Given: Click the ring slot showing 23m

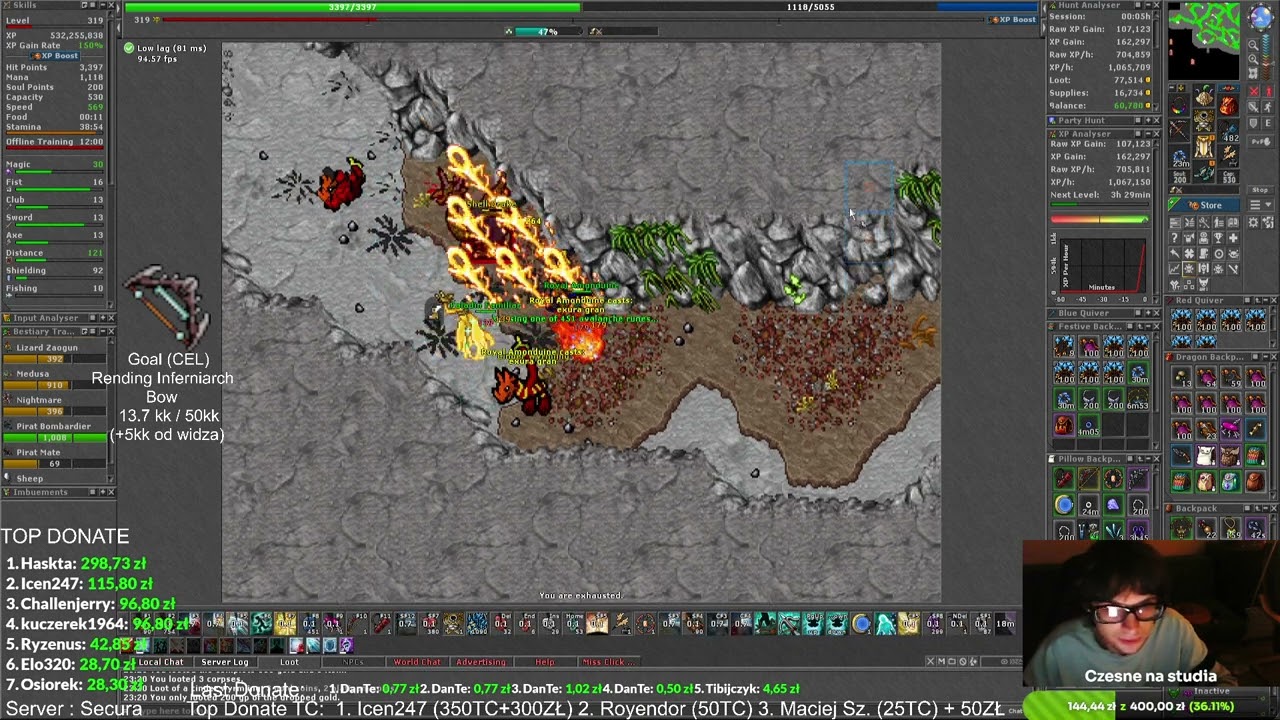Looking at the screenshot, I should (x=1179, y=158).
